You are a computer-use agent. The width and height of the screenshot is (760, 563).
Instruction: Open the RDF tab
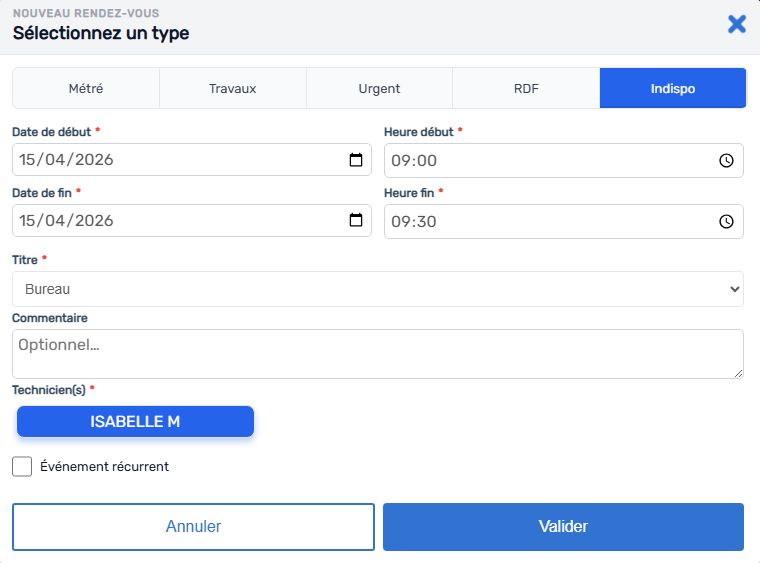click(526, 88)
